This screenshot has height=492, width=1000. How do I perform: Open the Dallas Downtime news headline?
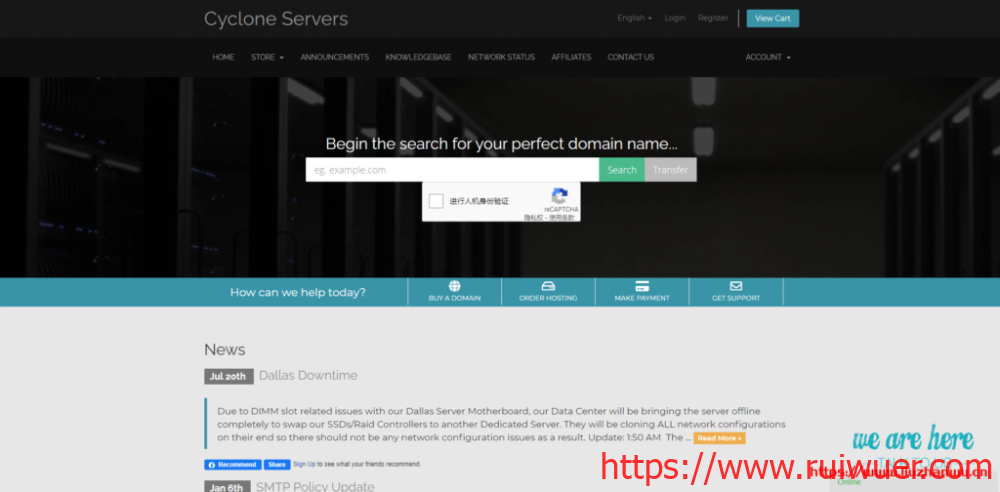coord(308,376)
